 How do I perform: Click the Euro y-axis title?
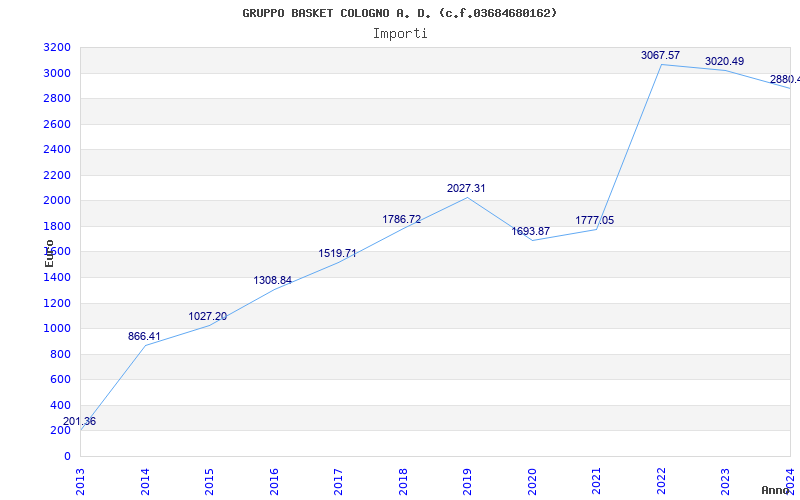[49, 253]
